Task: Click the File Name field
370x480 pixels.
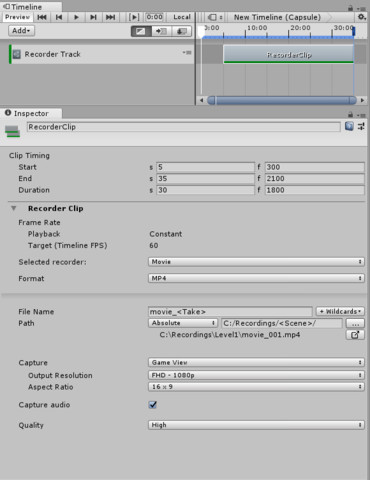Action: [230, 312]
